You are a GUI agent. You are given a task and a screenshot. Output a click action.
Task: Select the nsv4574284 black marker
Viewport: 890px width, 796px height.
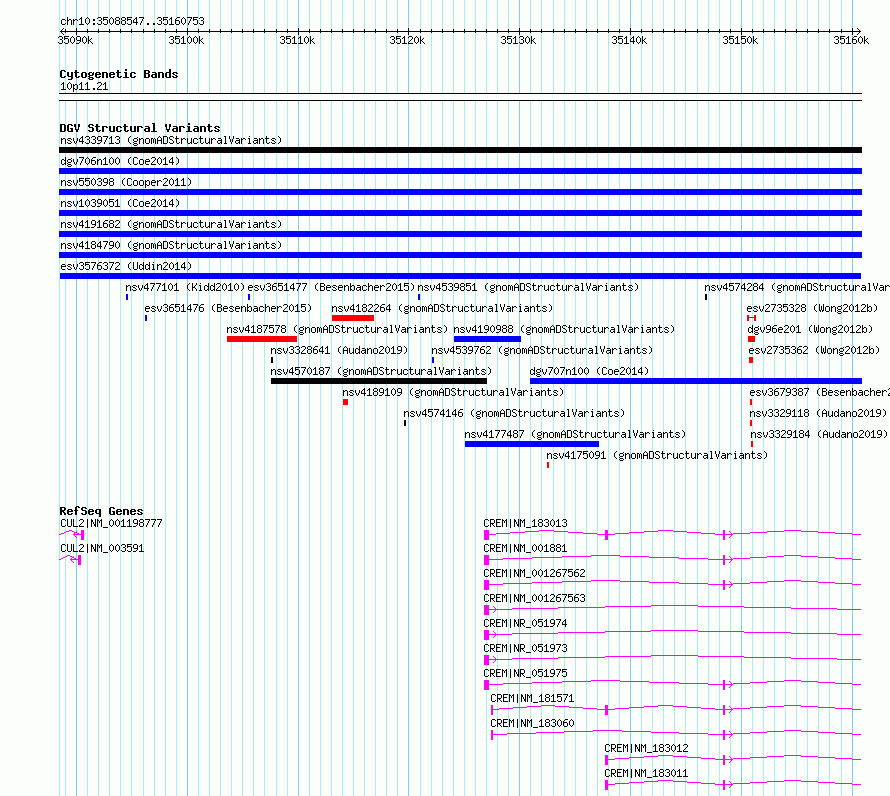click(706, 297)
